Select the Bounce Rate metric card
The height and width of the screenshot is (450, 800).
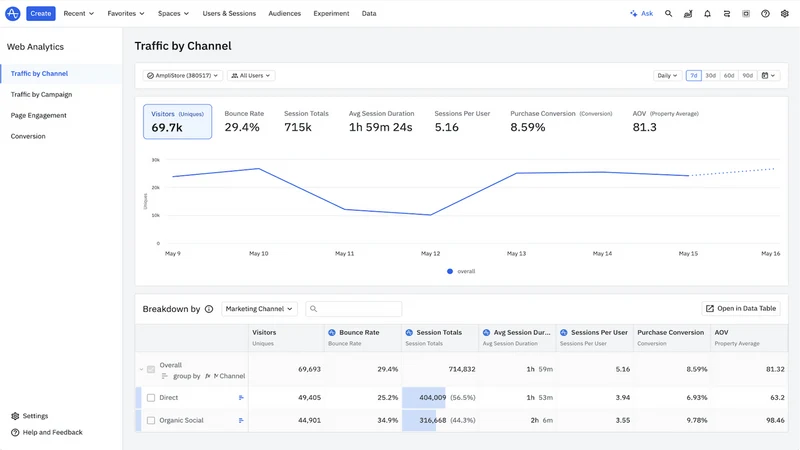pyautogui.click(x=244, y=121)
